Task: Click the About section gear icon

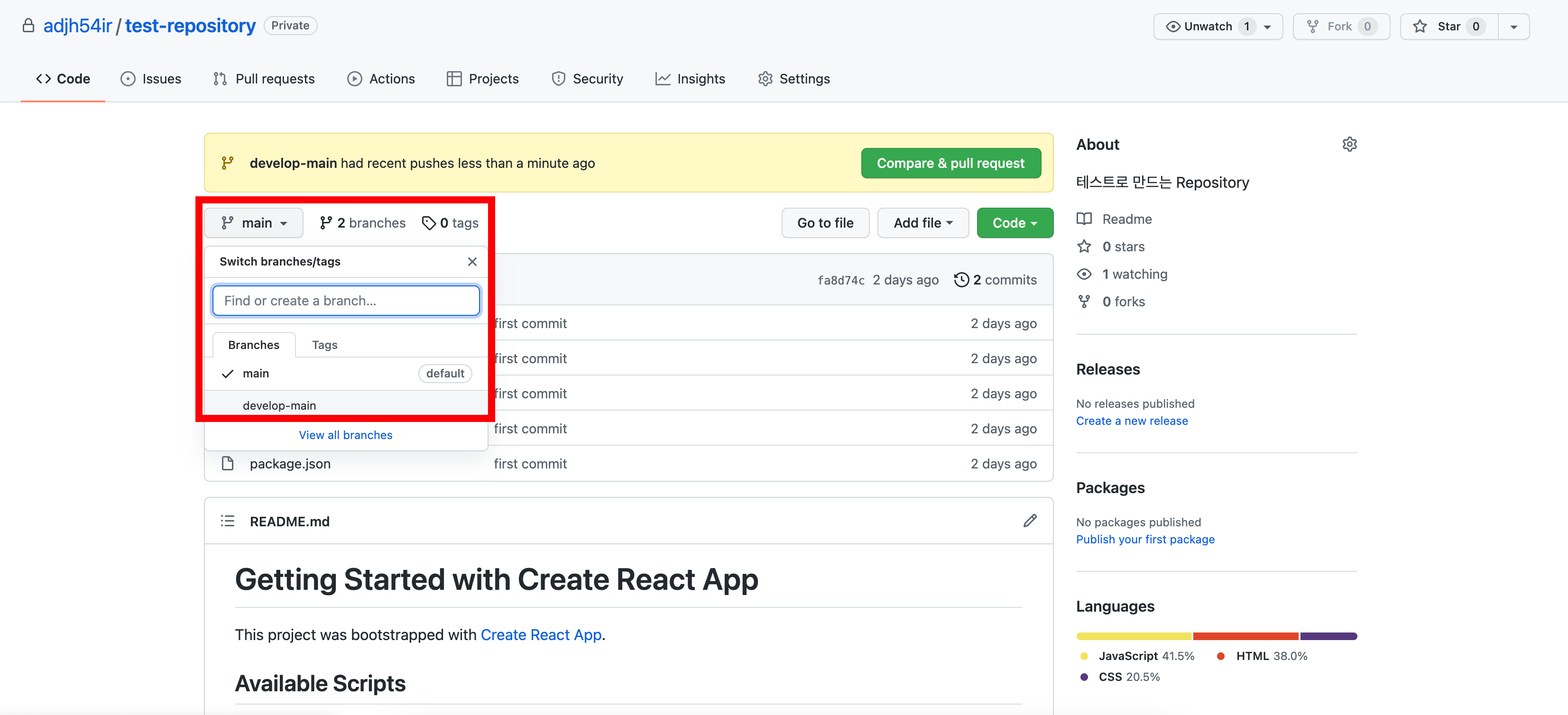Action: pos(1349,144)
